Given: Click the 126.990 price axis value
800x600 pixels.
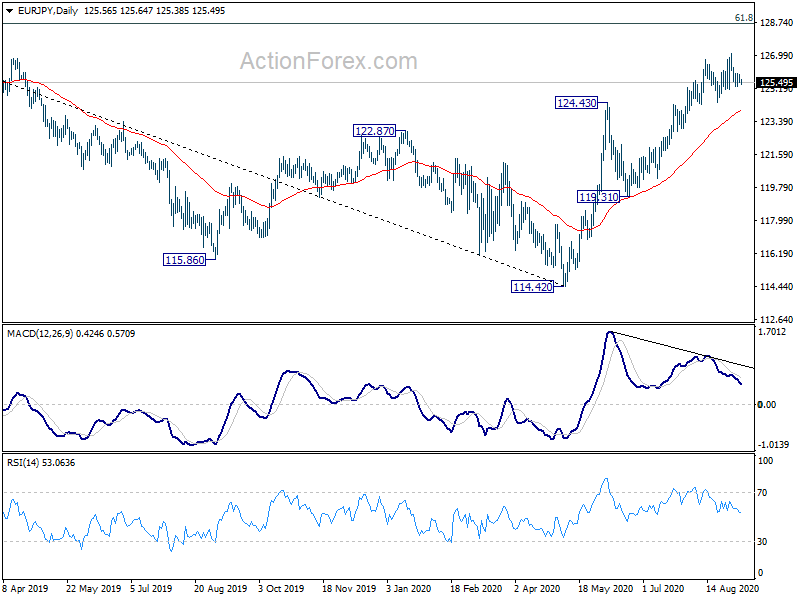Looking at the screenshot, I should pyautogui.click(x=777, y=56).
